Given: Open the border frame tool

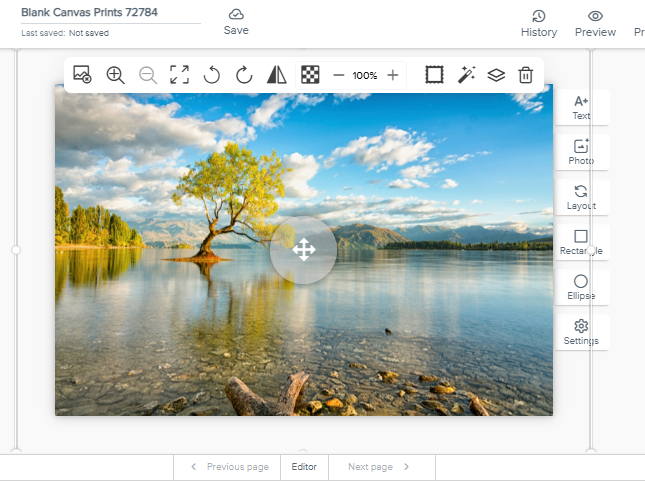Looking at the screenshot, I should pos(434,75).
